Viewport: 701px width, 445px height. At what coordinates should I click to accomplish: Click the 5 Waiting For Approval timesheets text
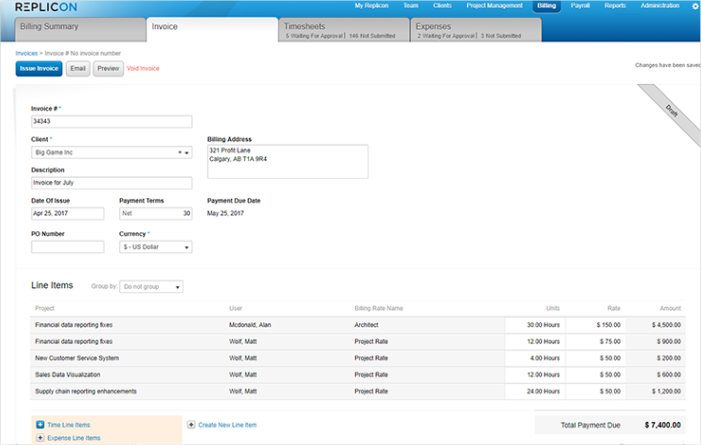coord(314,36)
